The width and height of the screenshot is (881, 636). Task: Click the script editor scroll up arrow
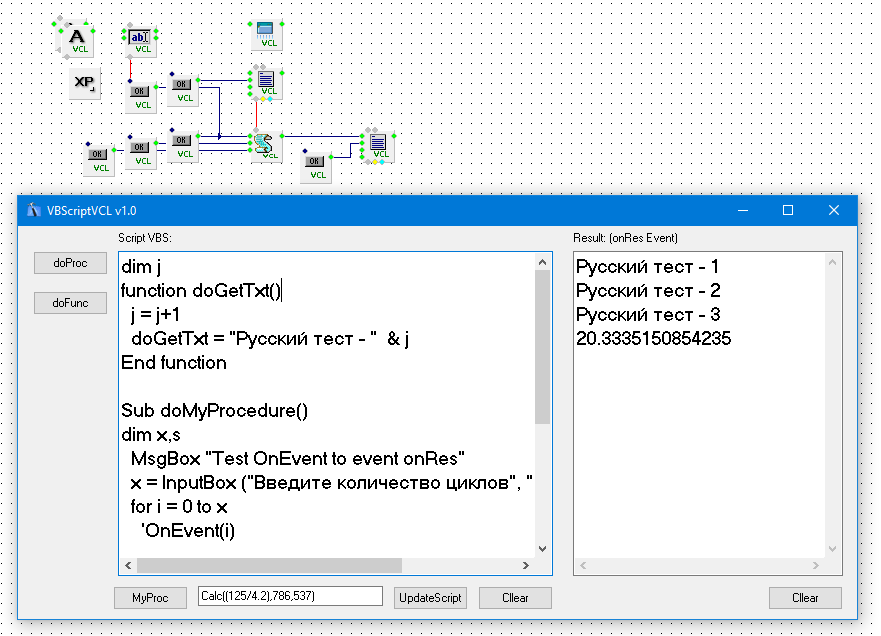point(542,262)
